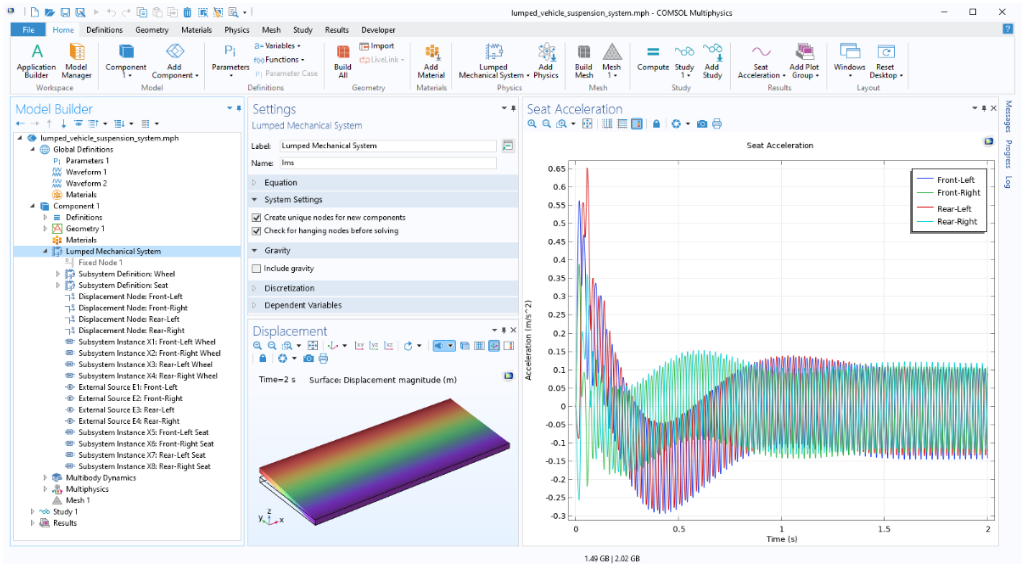Open the Application Builder

[x=37, y=61]
